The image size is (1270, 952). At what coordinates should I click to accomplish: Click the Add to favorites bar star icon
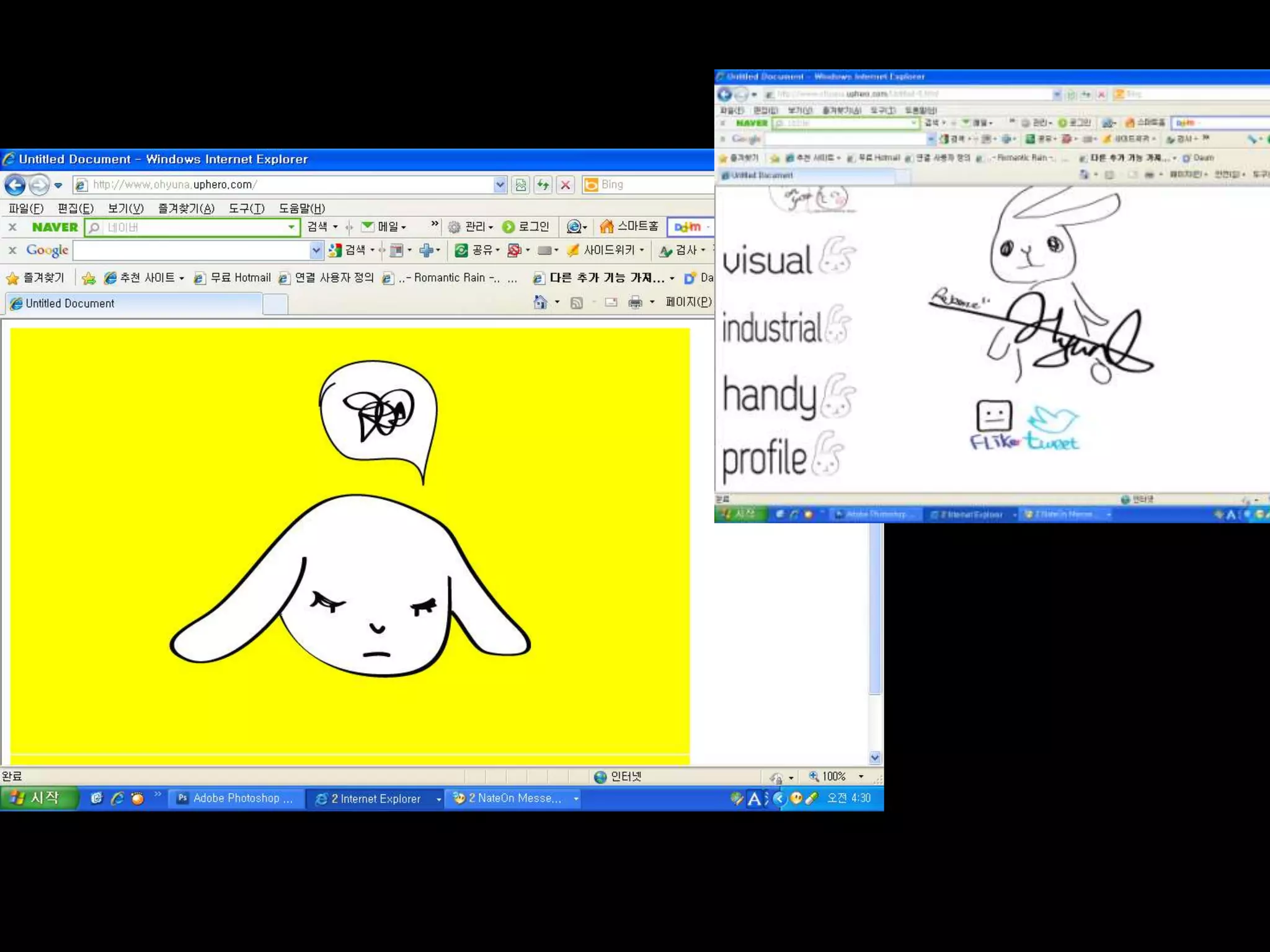click(89, 278)
